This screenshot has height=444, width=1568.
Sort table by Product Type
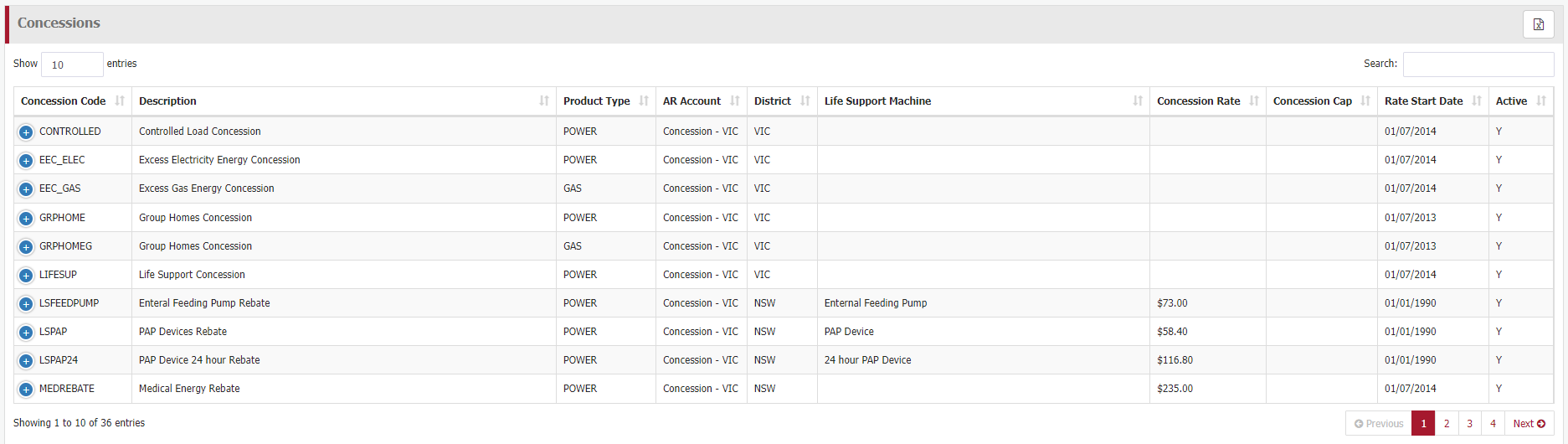click(643, 101)
